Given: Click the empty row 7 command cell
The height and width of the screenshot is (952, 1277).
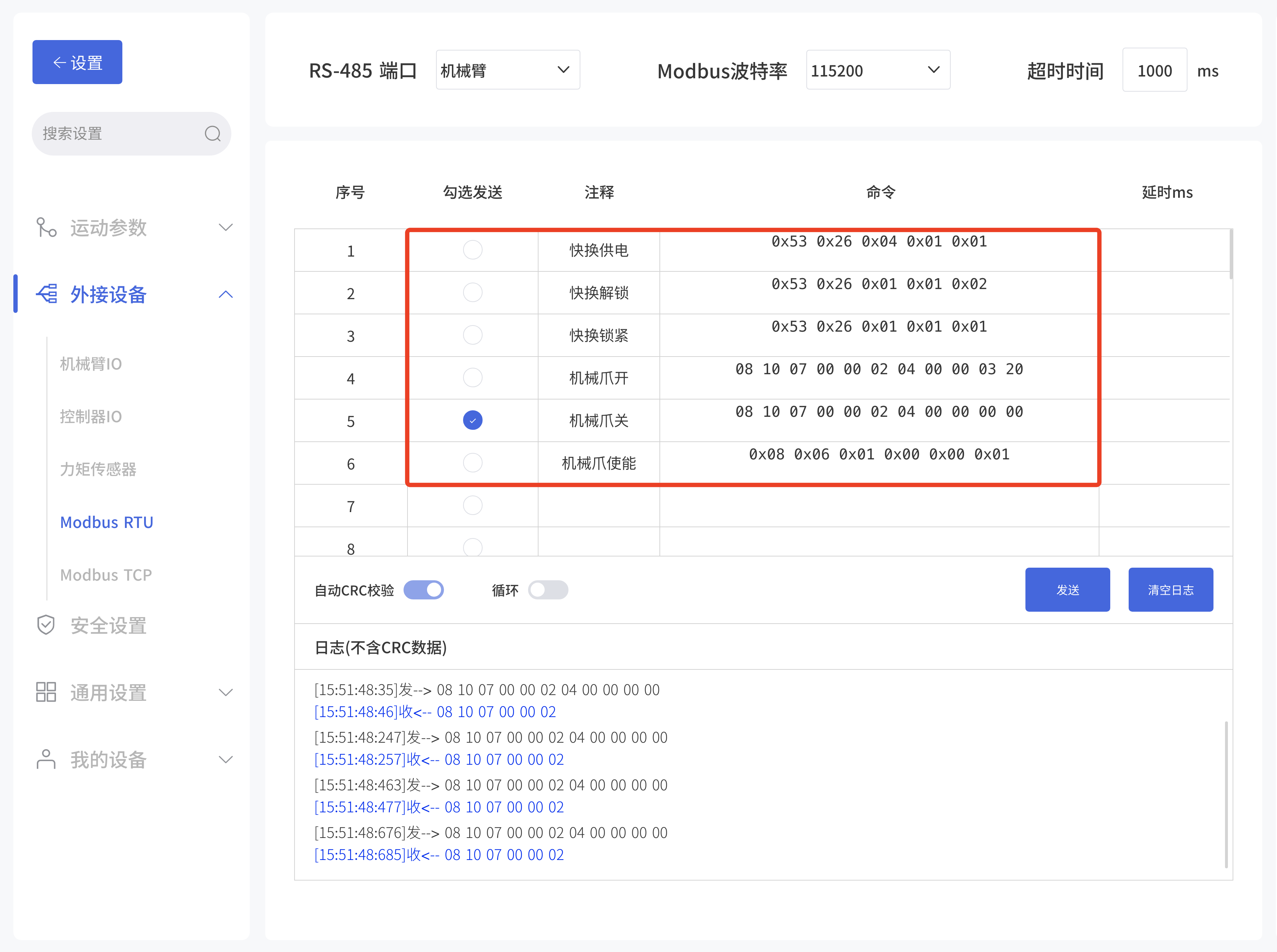Looking at the screenshot, I should pos(879,506).
